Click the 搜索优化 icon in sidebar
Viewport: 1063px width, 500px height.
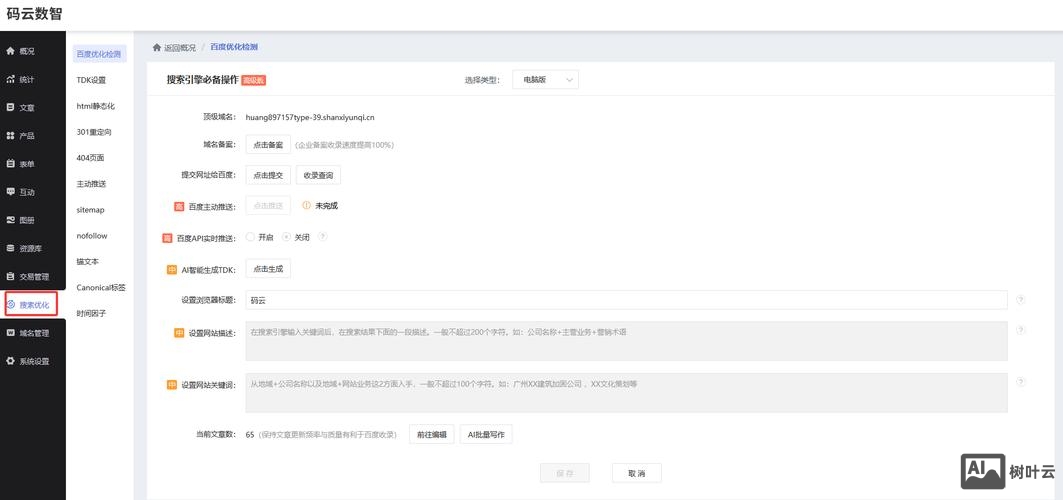pyautogui.click(x=10, y=305)
